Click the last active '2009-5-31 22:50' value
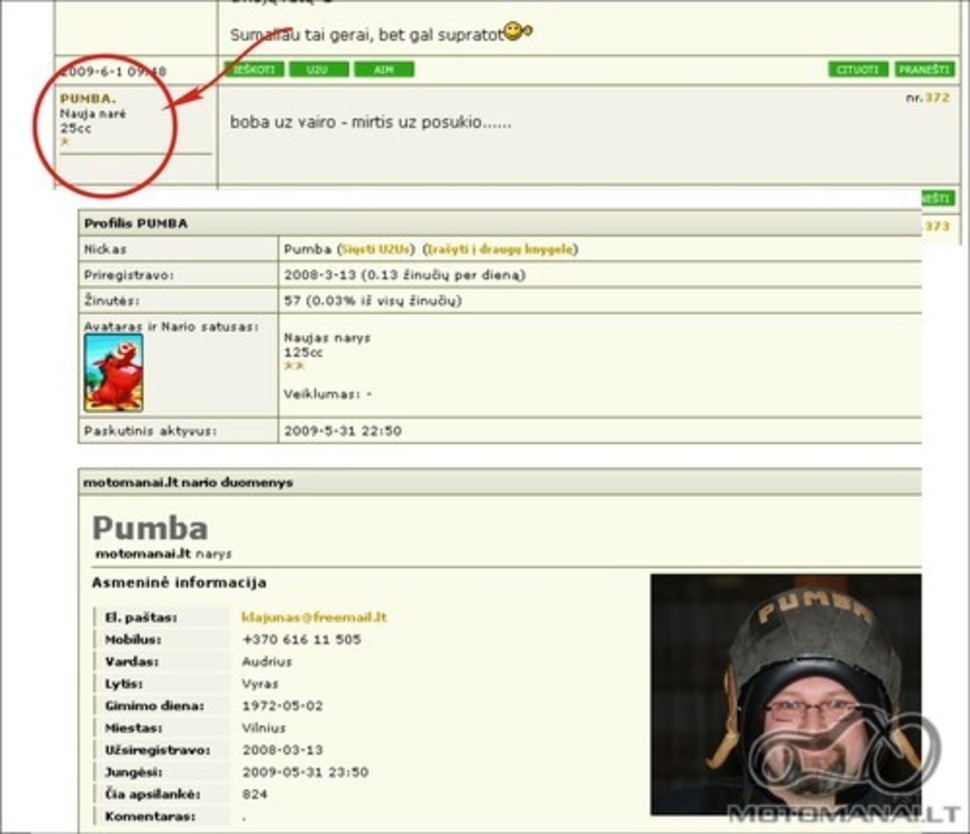Screen dimensions: 970x834 [x=343, y=431]
